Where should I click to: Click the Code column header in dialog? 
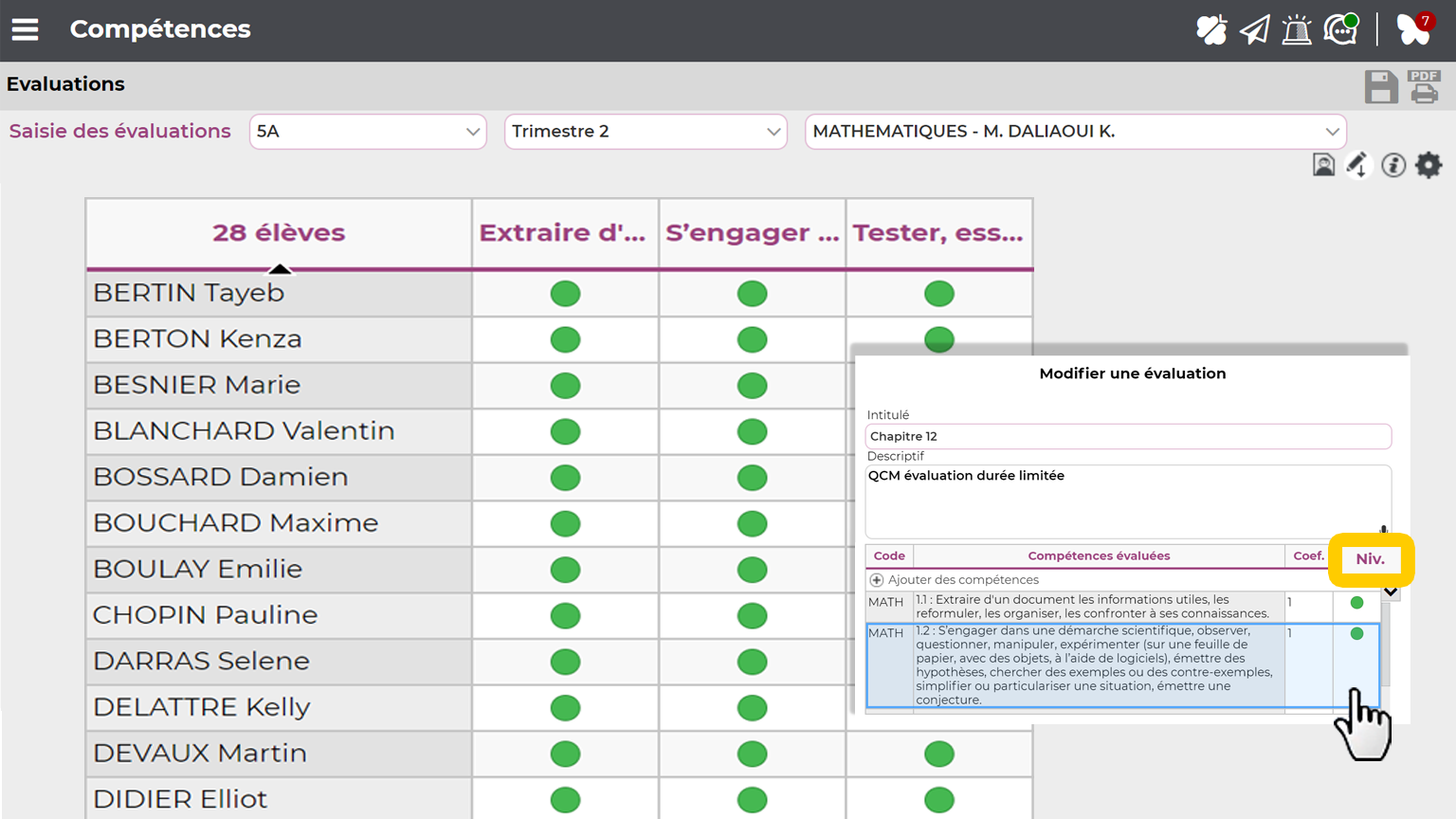[x=889, y=556]
